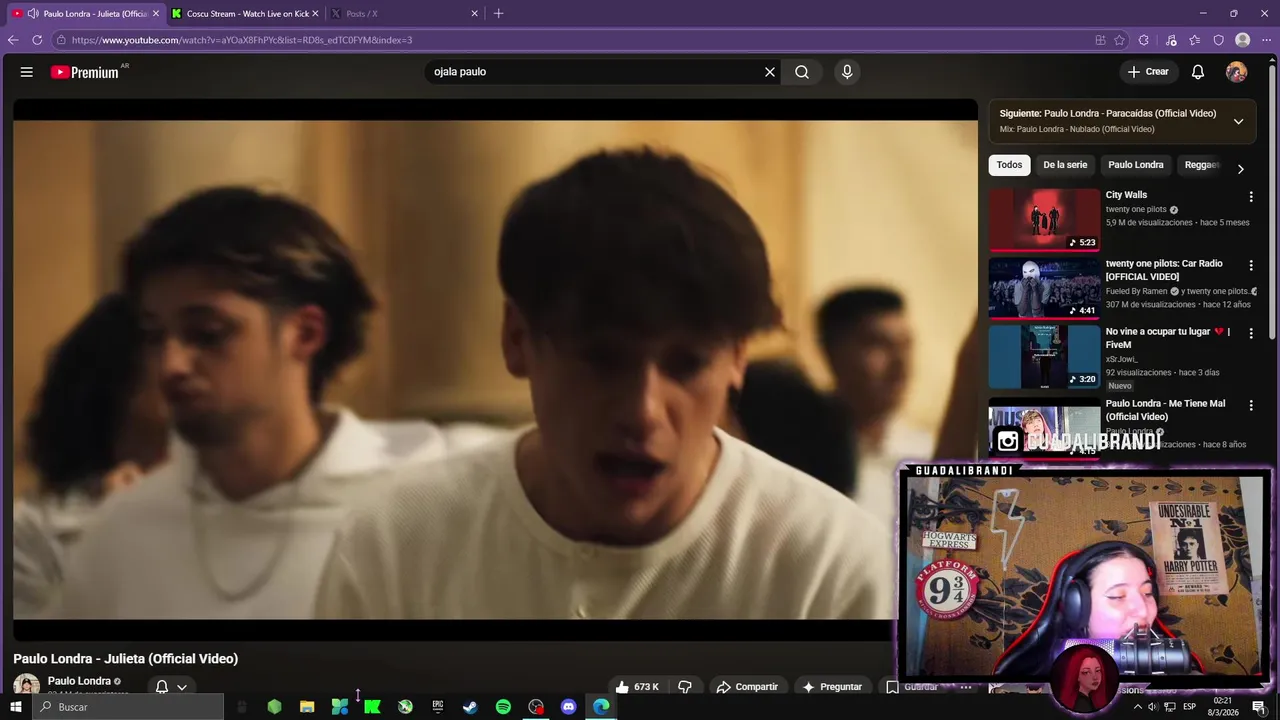Open the browser profile icon

(x=1242, y=40)
